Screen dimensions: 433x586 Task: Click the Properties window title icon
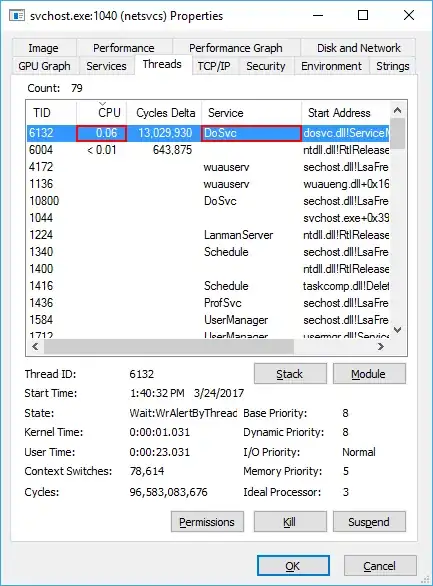click(x=16, y=16)
